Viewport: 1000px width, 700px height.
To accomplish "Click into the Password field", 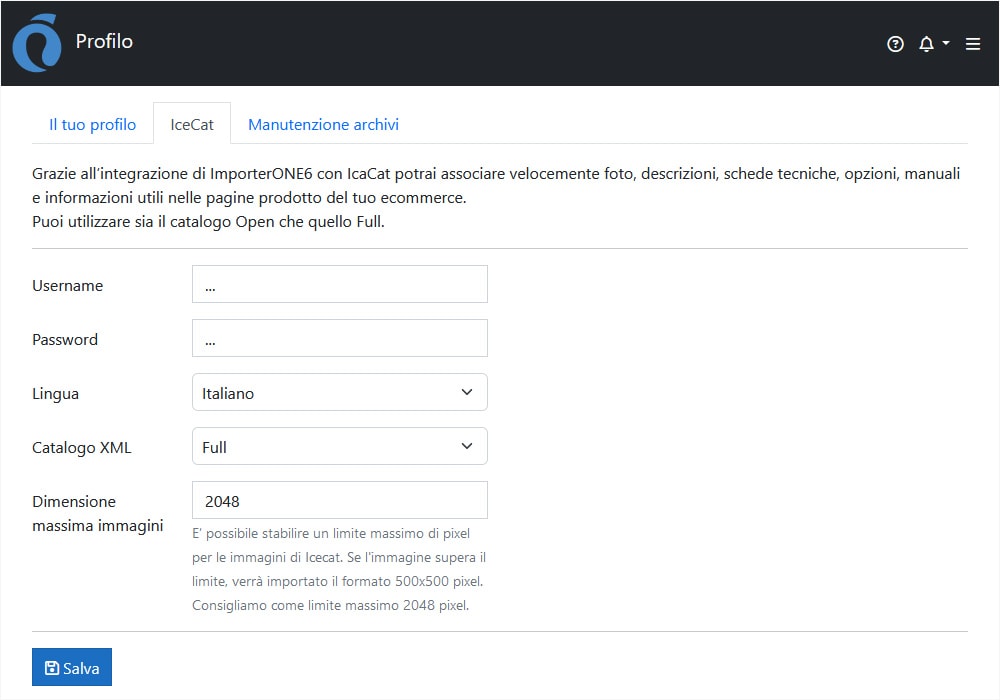I will pos(339,339).
